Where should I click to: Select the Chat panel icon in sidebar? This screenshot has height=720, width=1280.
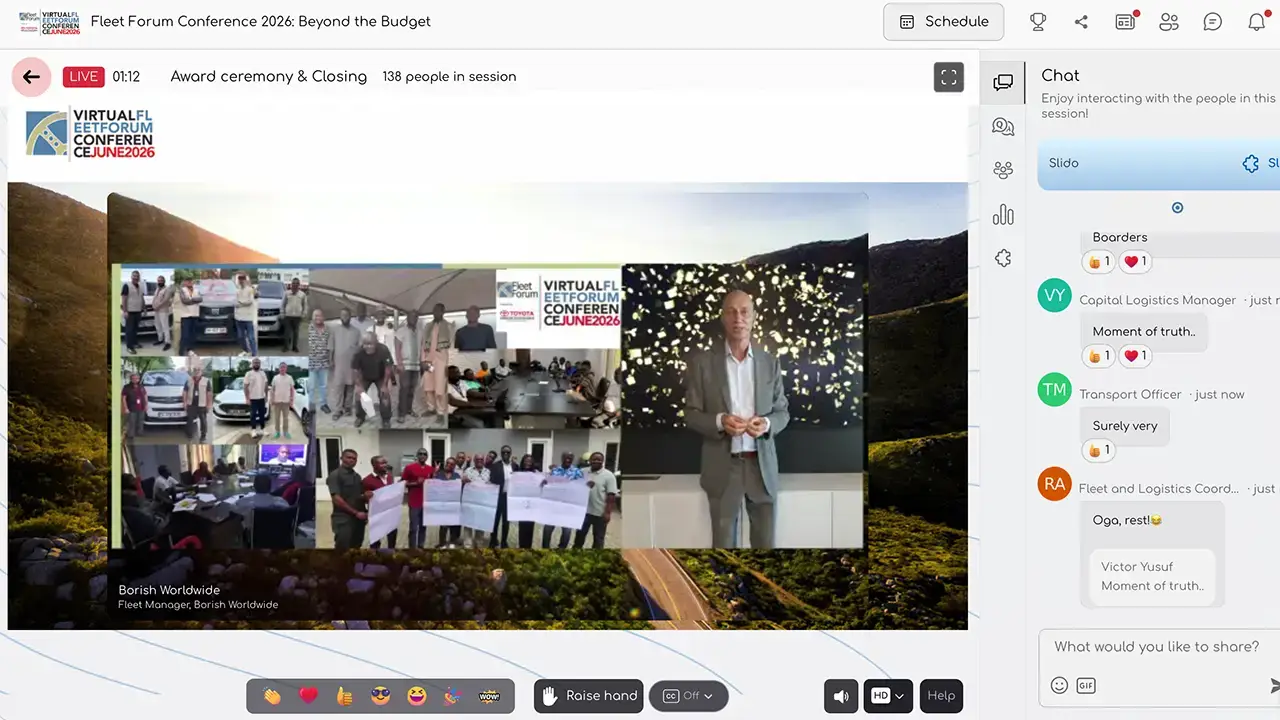[x=1003, y=83]
